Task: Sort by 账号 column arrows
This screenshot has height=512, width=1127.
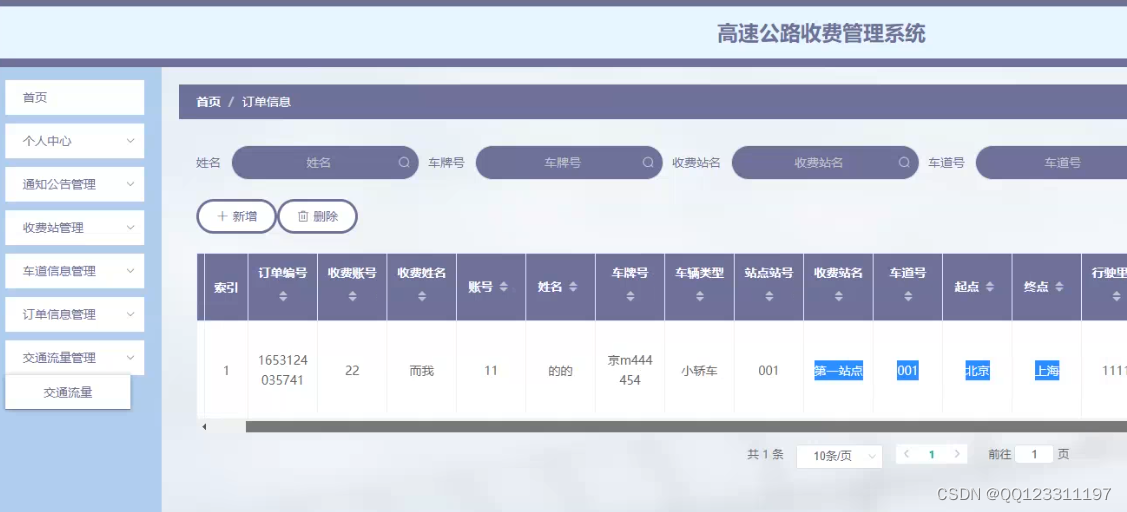Action: click(503, 287)
